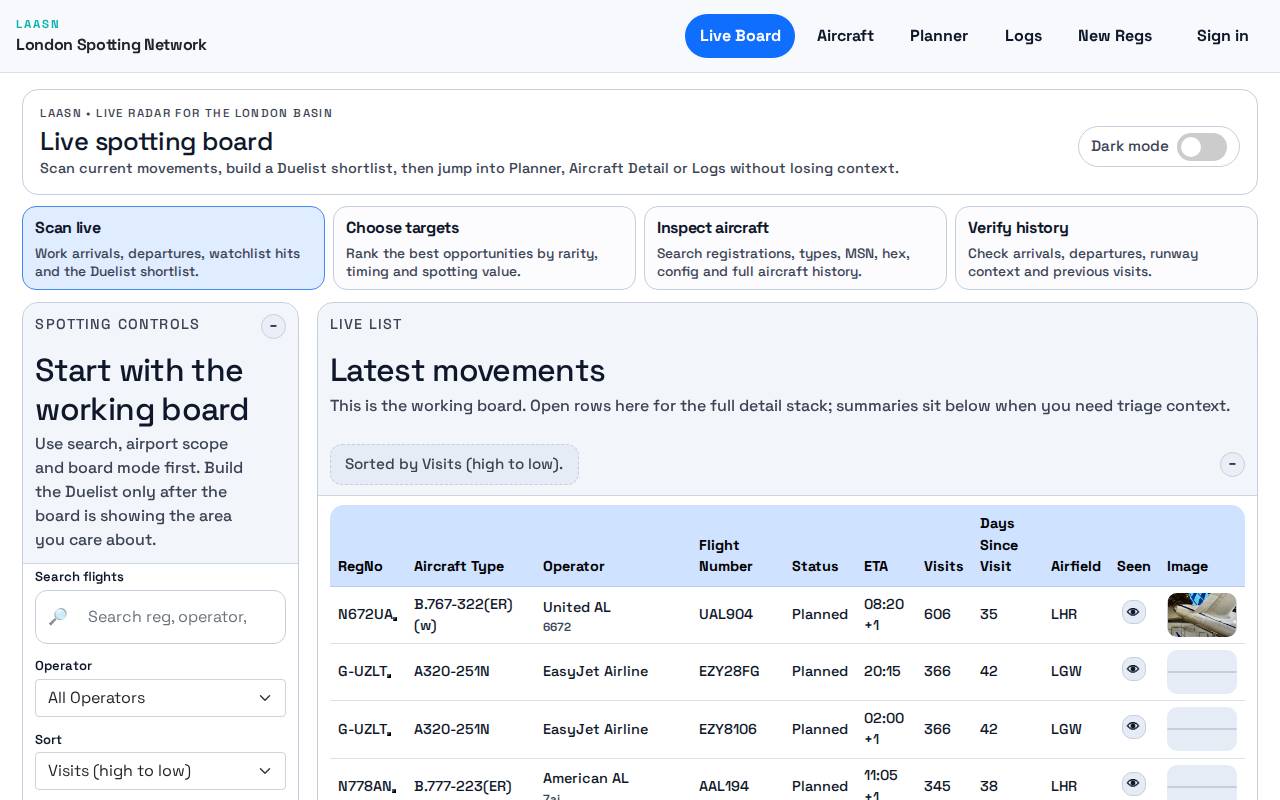Image resolution: width=1280 pixels, height=800 pixels.
Task: Select the Choose targets card
Action: 484,248
